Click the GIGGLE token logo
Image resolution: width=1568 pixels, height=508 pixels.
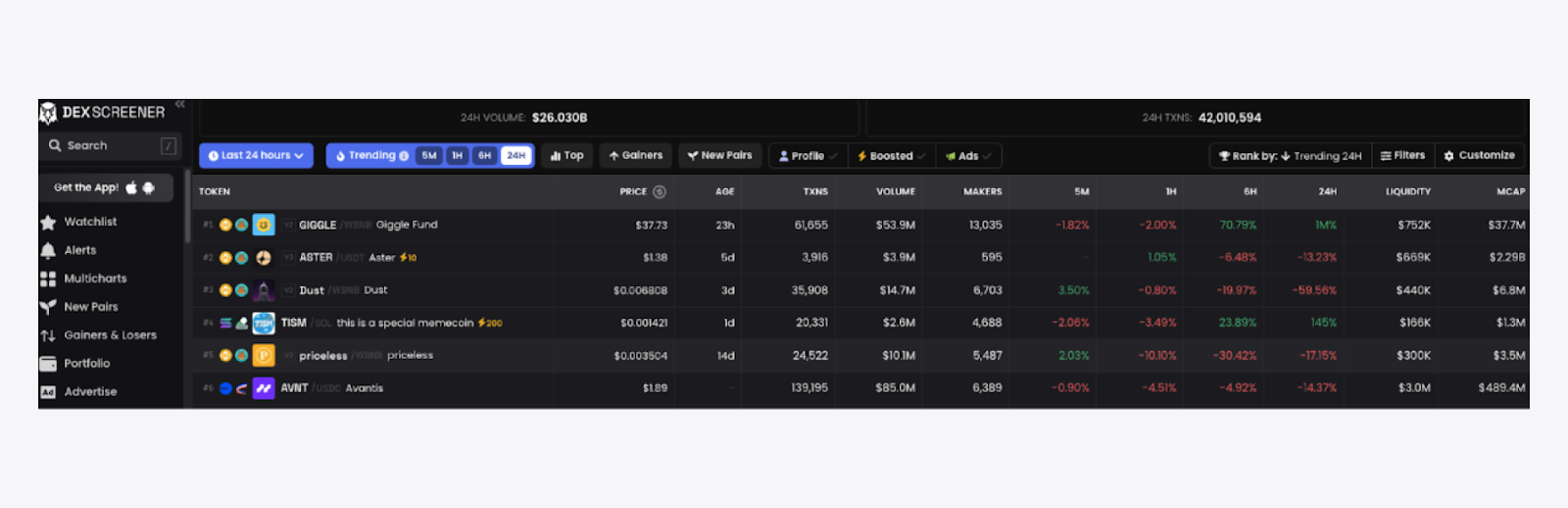pyautogui.click(x=264, y=225)
